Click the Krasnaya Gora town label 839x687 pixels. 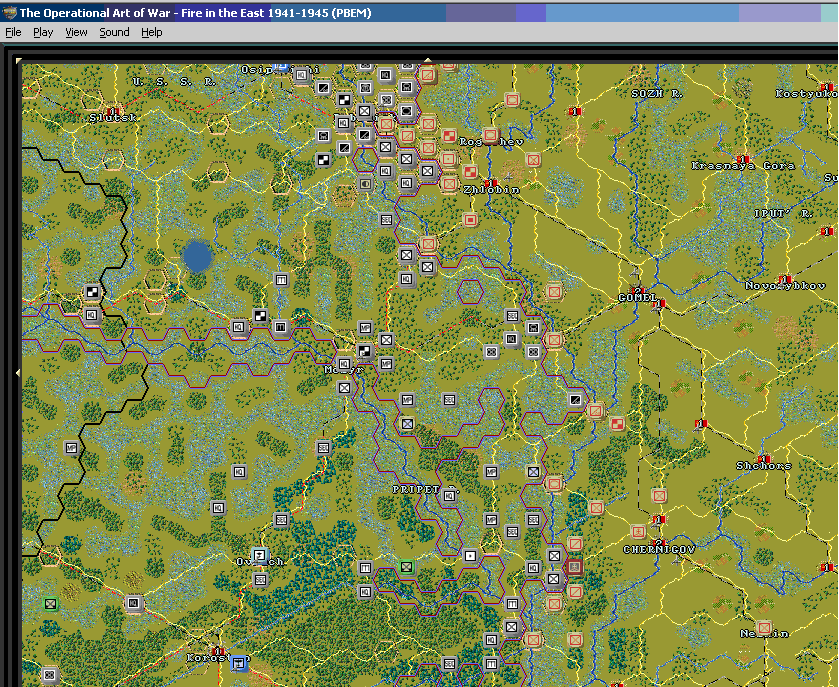(743, 166)
